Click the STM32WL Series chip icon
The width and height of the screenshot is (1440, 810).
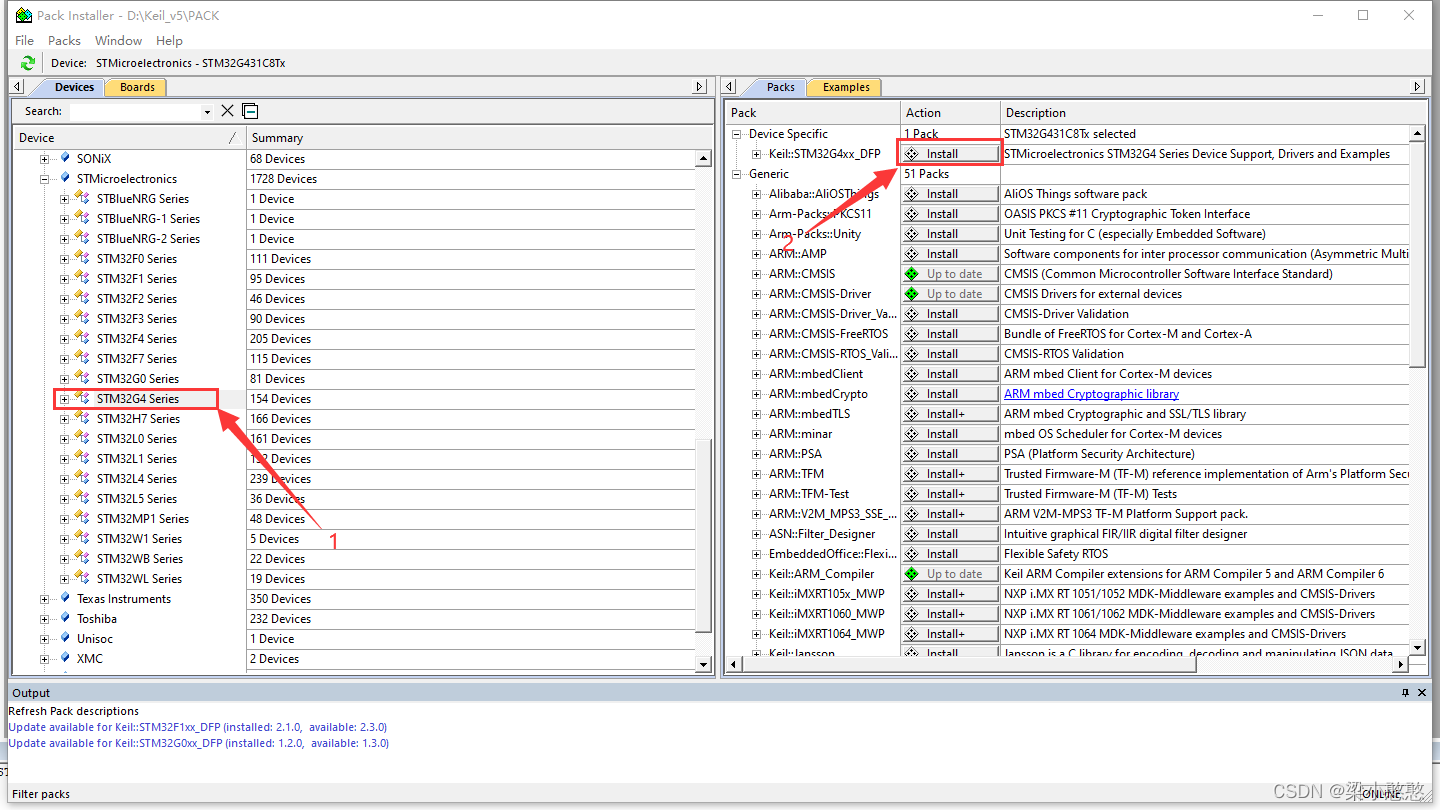pyautogui.click(x=83, y=578)
